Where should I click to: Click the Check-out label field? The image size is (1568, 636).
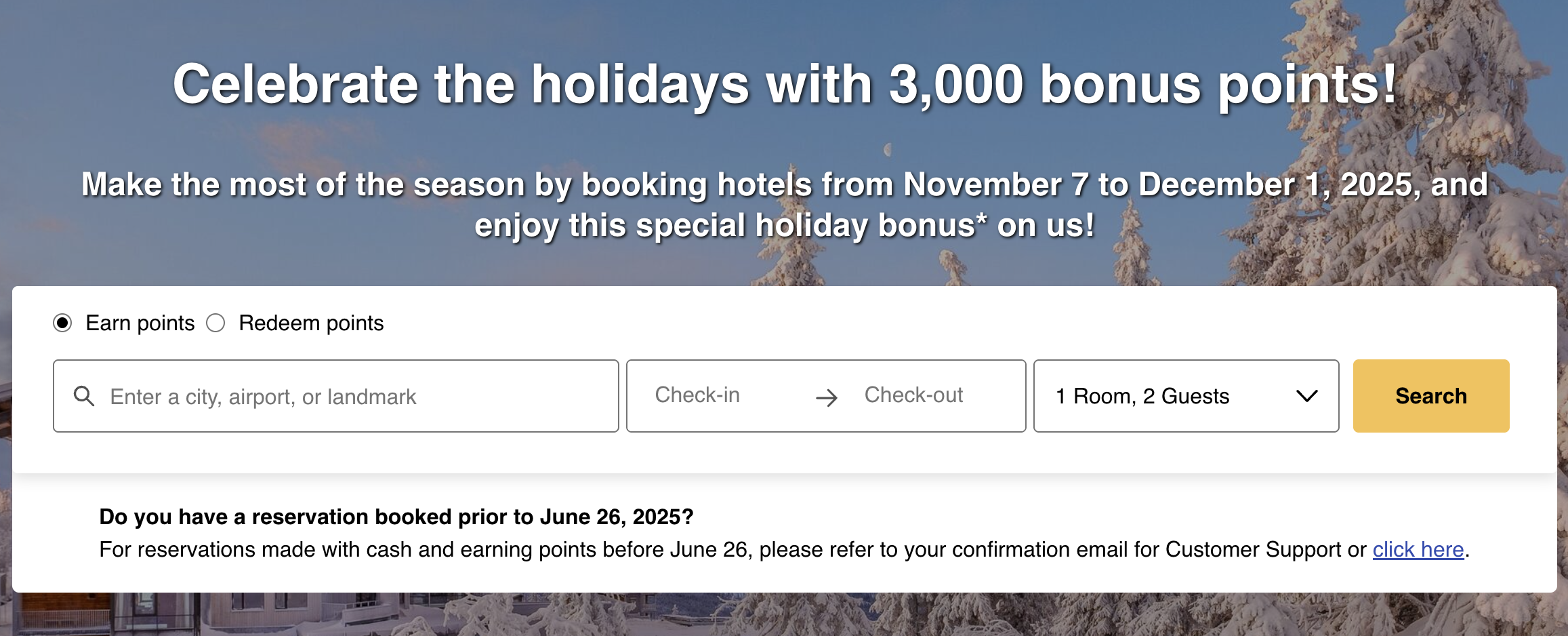913,395
